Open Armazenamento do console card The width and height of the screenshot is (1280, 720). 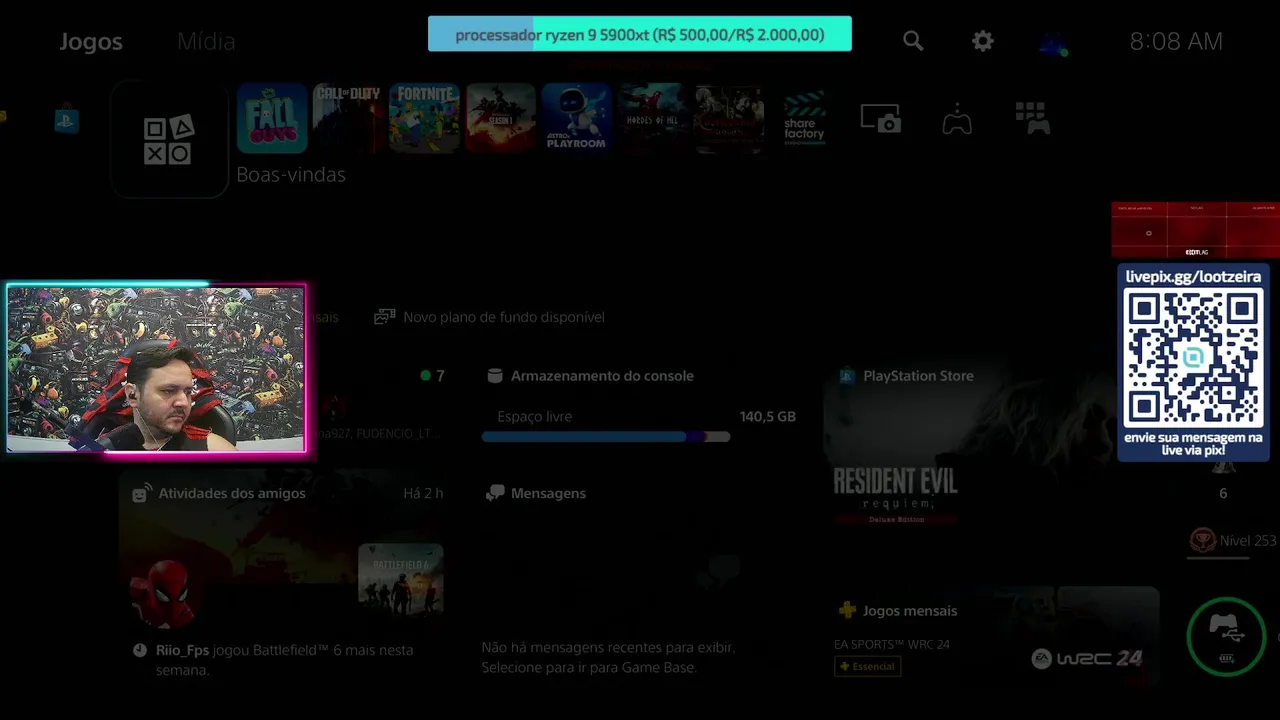pyautogui.click(x=638, y=407)
